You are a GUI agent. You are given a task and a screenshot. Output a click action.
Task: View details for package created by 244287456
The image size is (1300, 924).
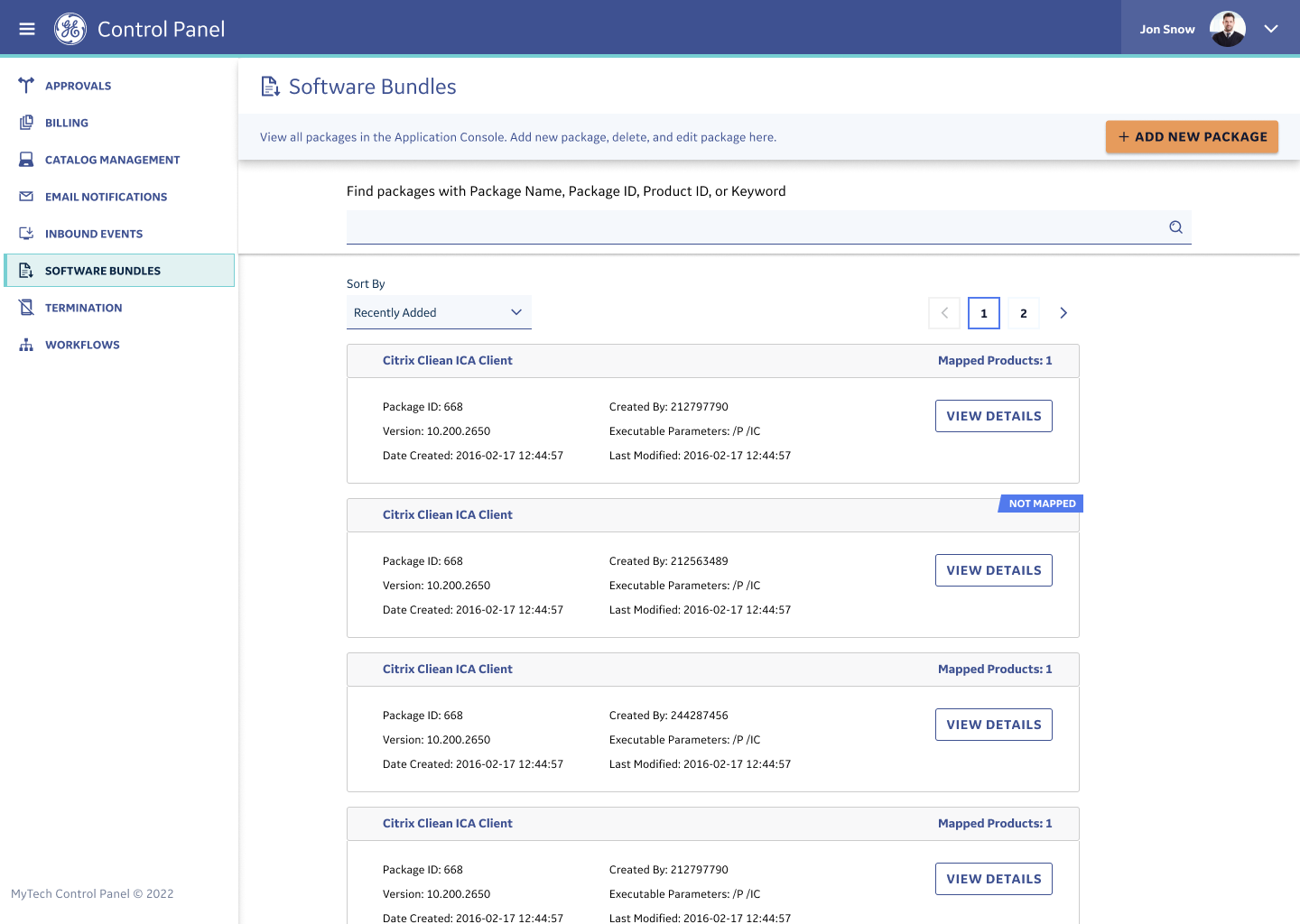click(x=994, y=725)
